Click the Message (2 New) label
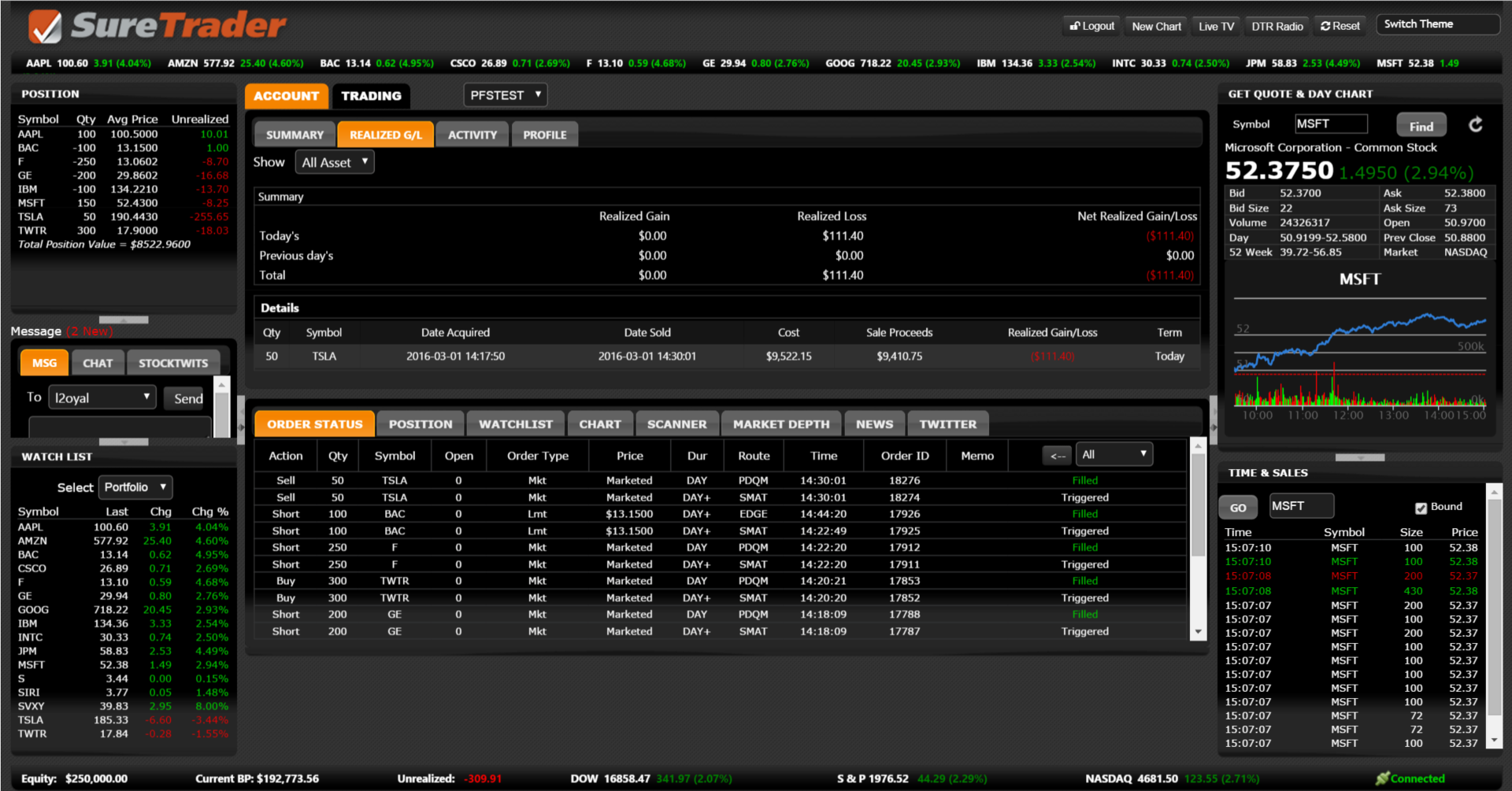This screenshot has height=791, width=1512. coord(62,331)
